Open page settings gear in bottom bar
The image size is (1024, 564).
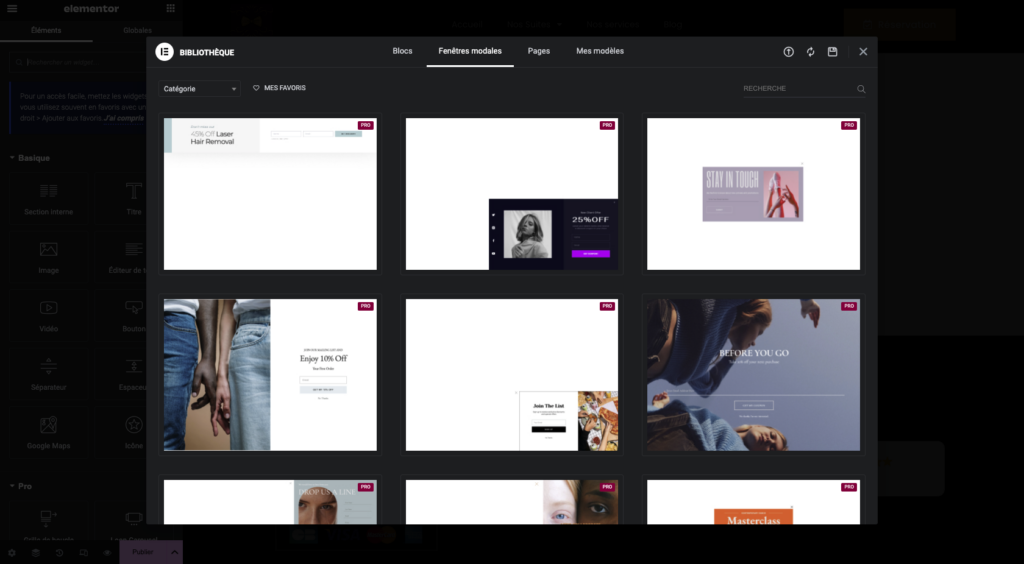[x=12, y=552]
